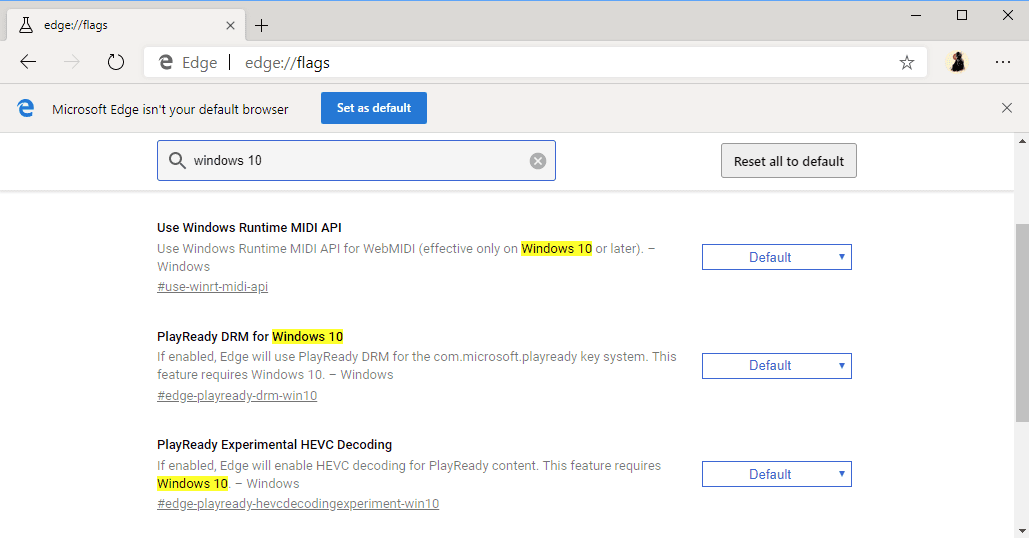Maximize the Edge window
The width and height of the screenshot is (1029, 538).
[x=962, y=15]
